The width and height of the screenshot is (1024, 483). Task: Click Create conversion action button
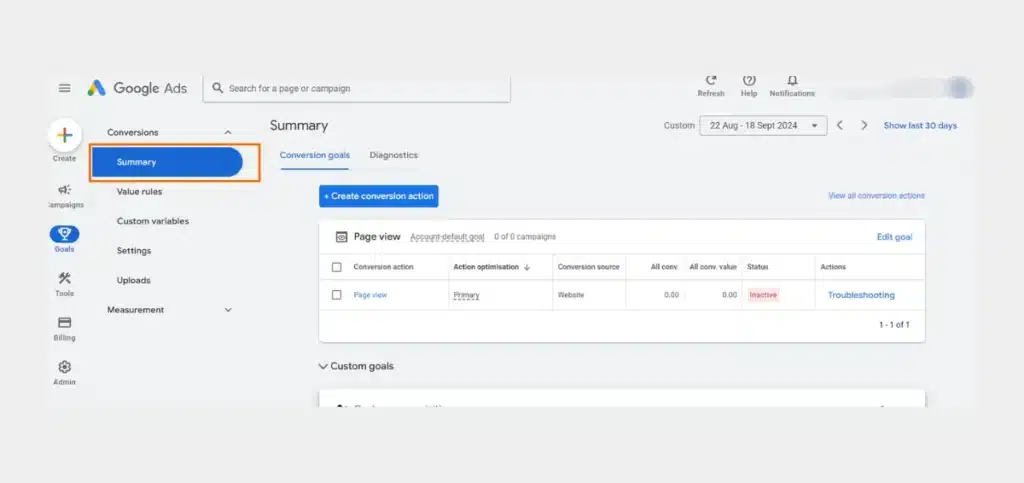click(x=379, y=196)
